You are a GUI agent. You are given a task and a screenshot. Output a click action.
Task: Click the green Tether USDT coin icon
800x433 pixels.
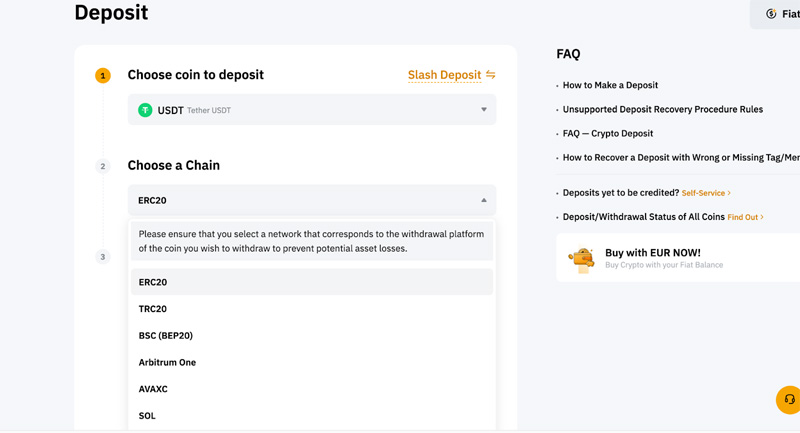(x=145, y=110)
